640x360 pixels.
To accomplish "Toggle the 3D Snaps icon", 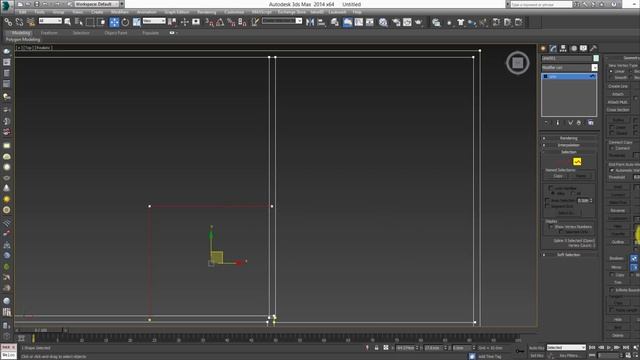I will pos(209,22).
